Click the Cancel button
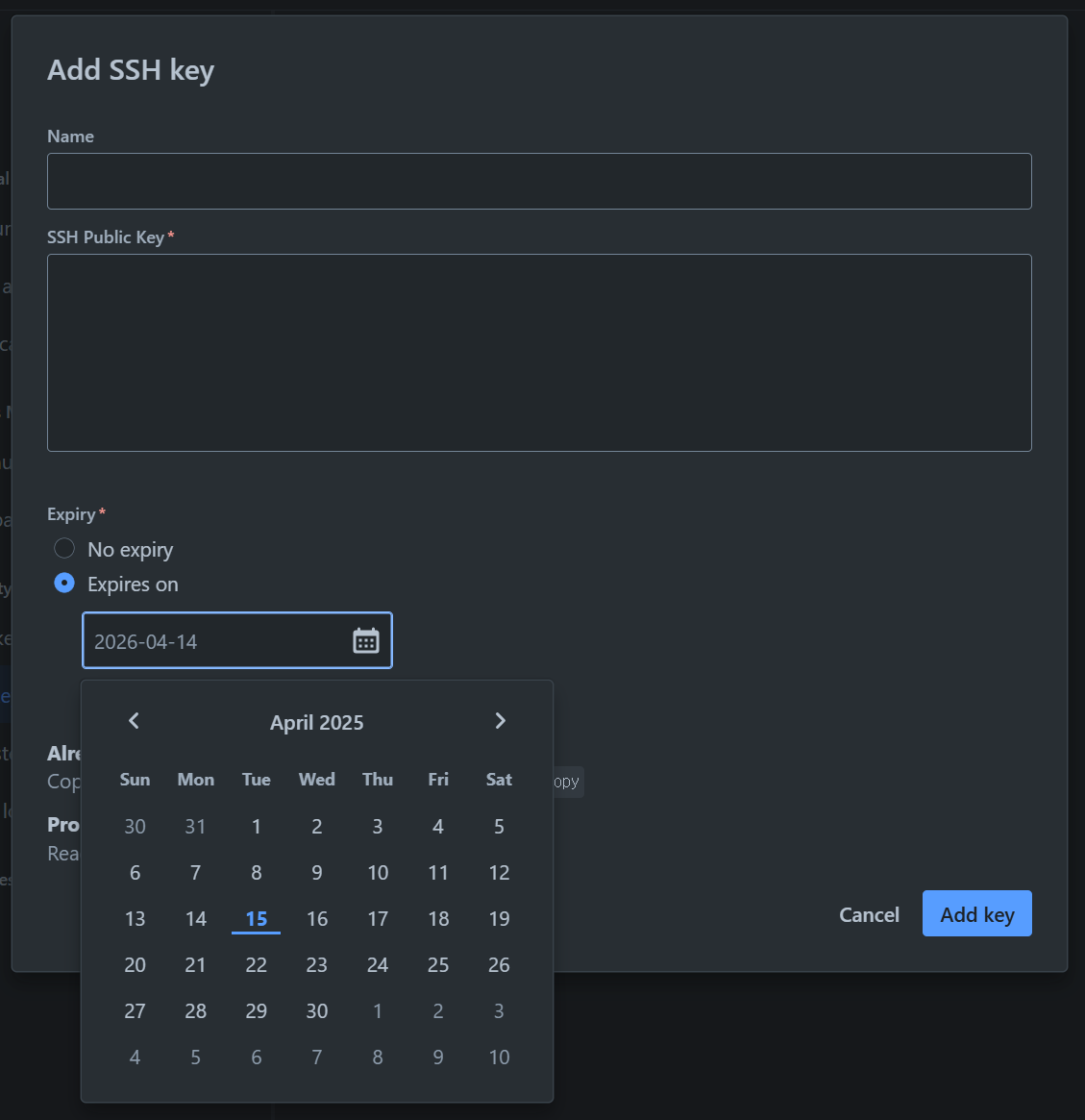Image resolution: width=1085 pixels, height=1120 pixels. [x=868, y=913]
